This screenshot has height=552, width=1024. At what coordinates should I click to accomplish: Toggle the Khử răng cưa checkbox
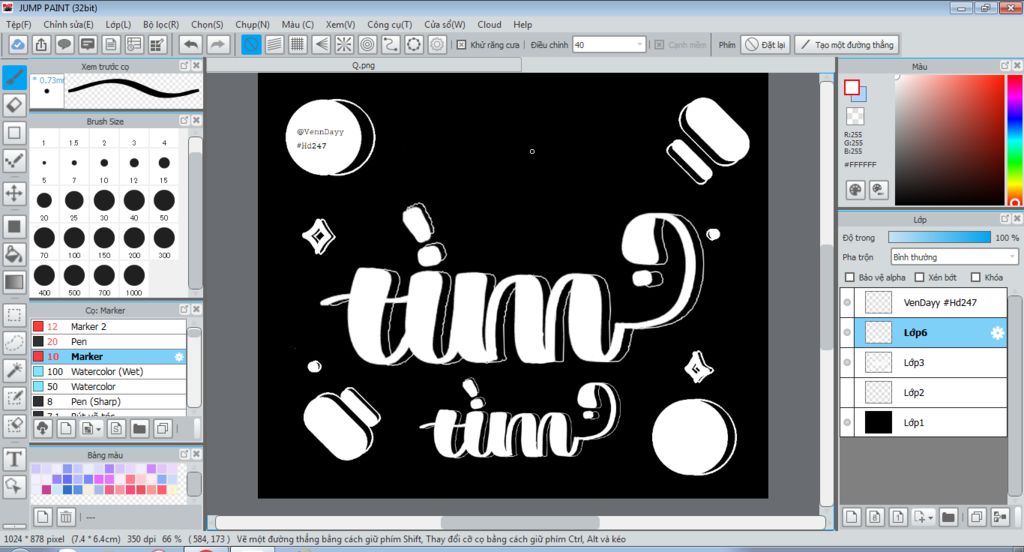(461, 44)
